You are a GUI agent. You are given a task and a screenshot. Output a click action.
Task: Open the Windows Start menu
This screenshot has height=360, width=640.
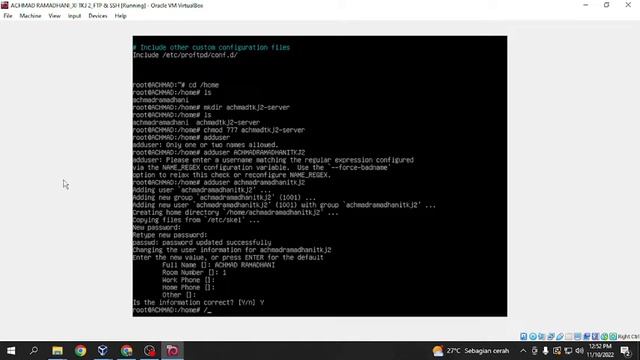(x=11, y=351)
